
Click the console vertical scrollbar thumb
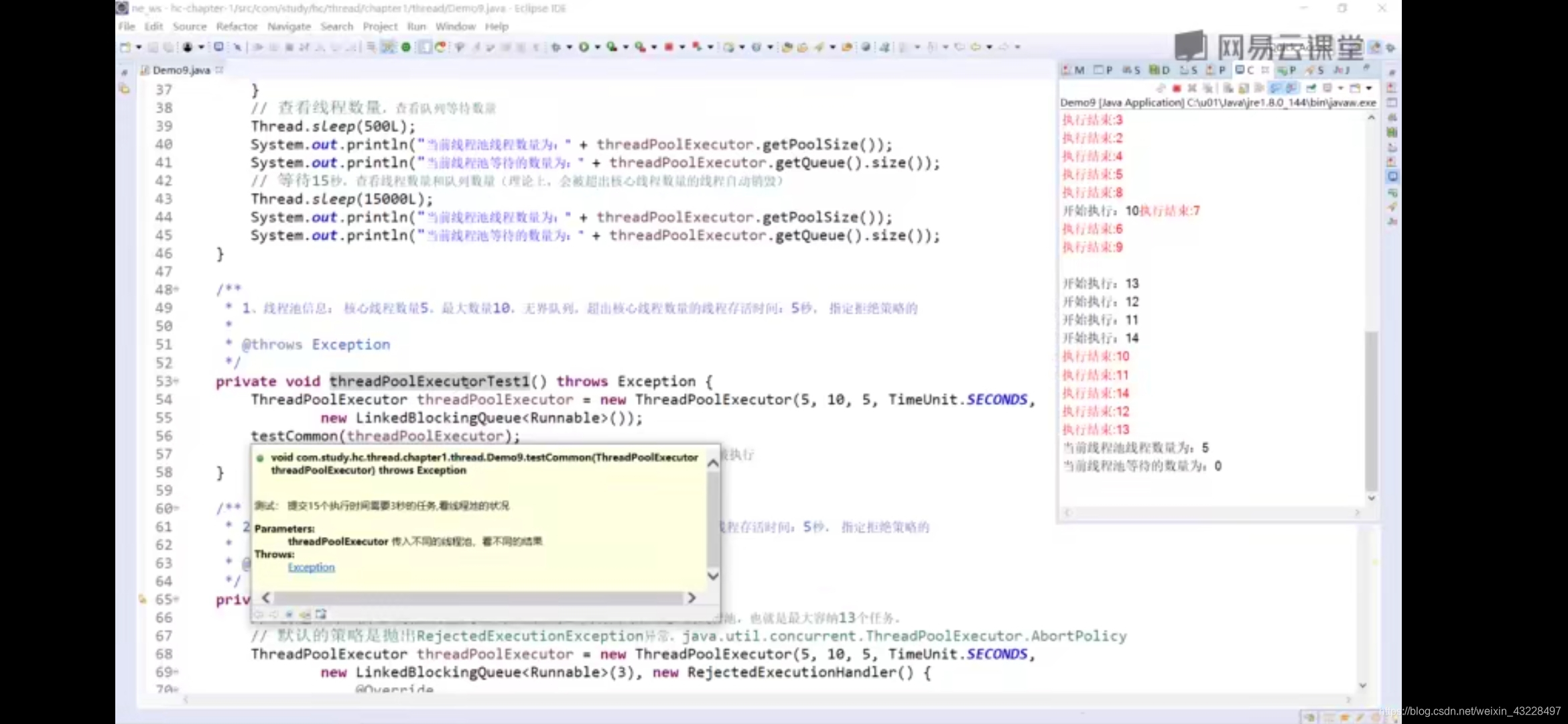pyautogui.click(x=1371, y=410)
